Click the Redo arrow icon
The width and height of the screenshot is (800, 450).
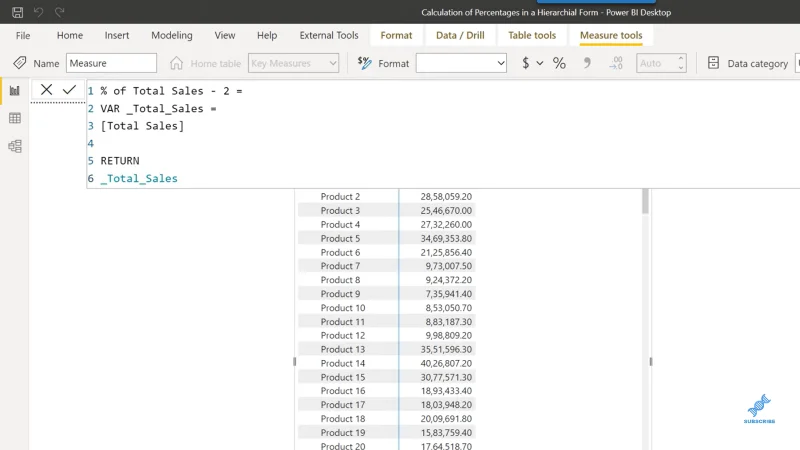pos(60,12)
